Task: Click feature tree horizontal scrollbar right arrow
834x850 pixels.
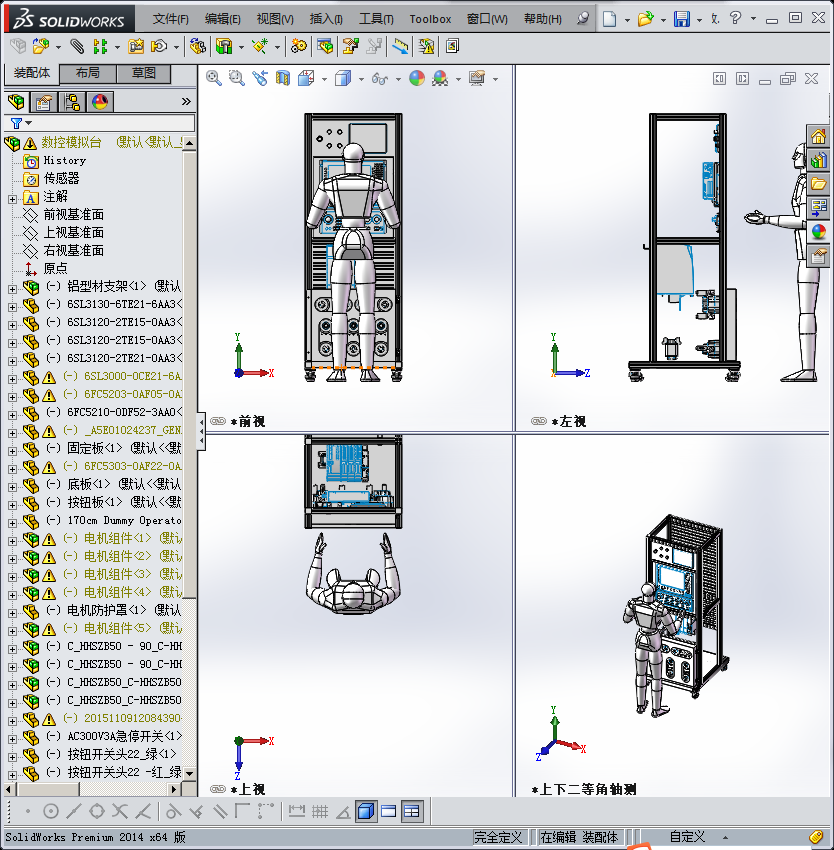Action: 174,789
